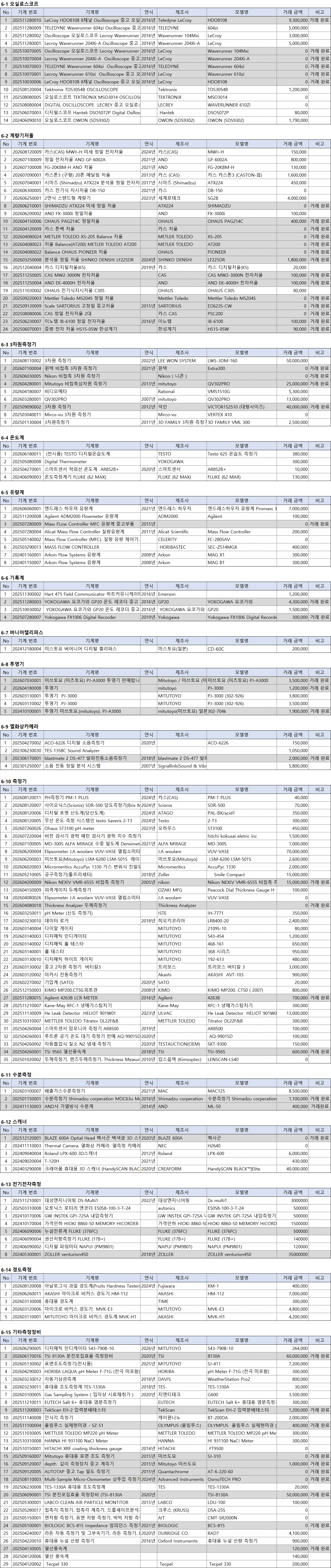Click the 70,000,000 price cell
The image size is (331, 1568).
(293, 851)
